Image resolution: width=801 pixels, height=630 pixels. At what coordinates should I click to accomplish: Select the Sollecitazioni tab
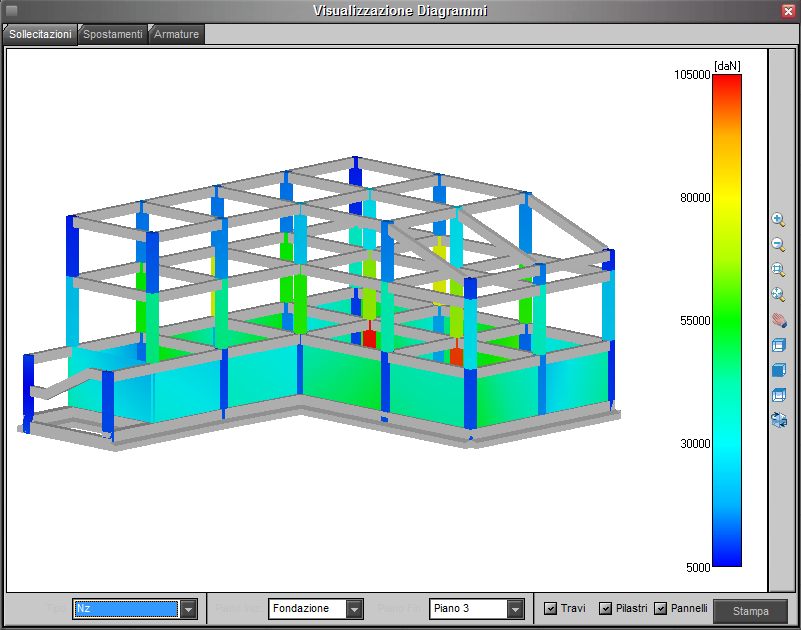[x=40, y=34]
